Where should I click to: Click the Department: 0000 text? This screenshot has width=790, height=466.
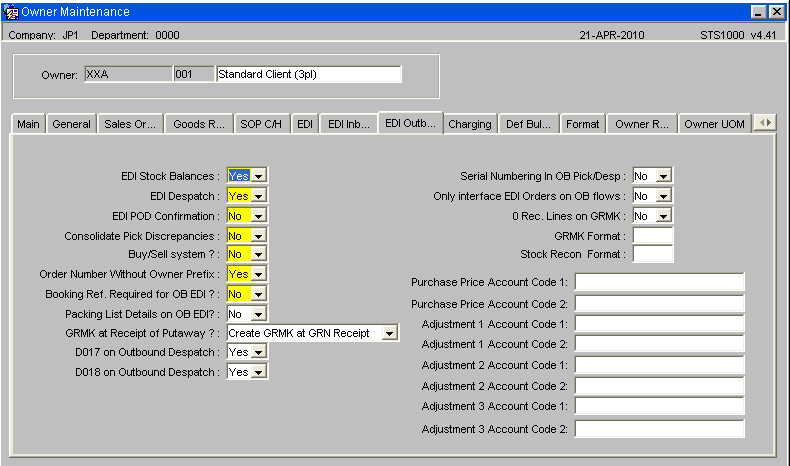pyautogui.click(x=135, y=35)
